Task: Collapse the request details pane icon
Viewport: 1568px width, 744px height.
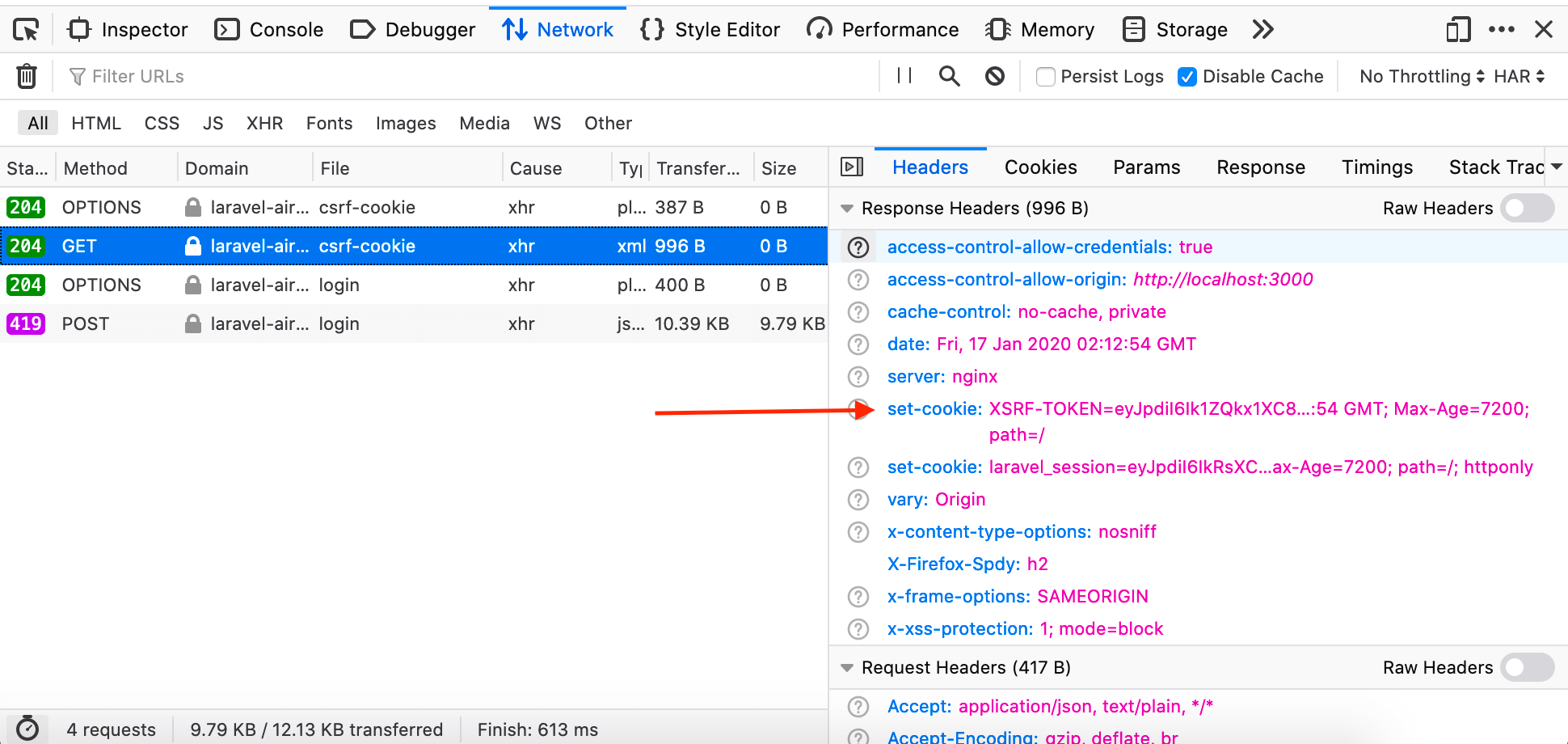Action: 852,167
